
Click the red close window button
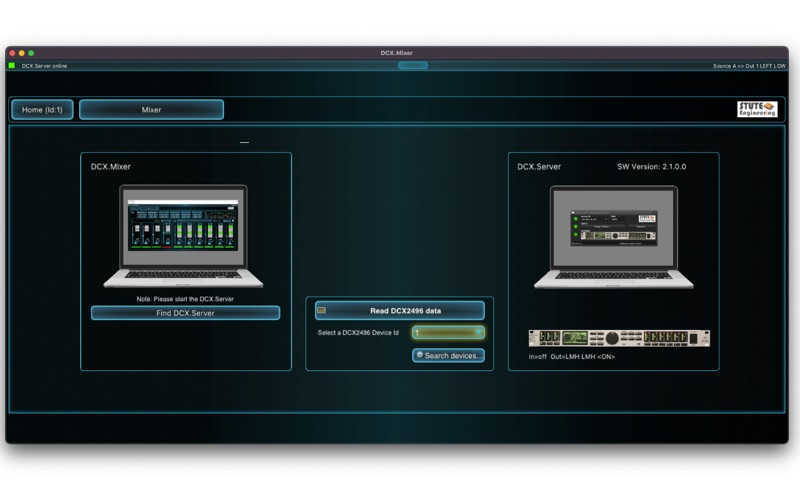tap(12, 53)
